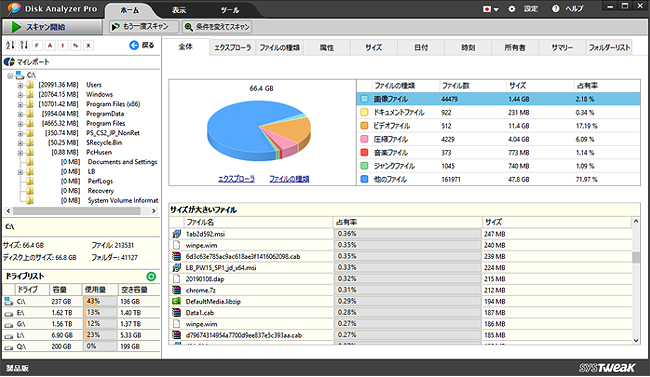The height and width of the screenshot is (377, 650).
Task: Click 圧縮ファイル pink color swatch
Action: point(364,139)
